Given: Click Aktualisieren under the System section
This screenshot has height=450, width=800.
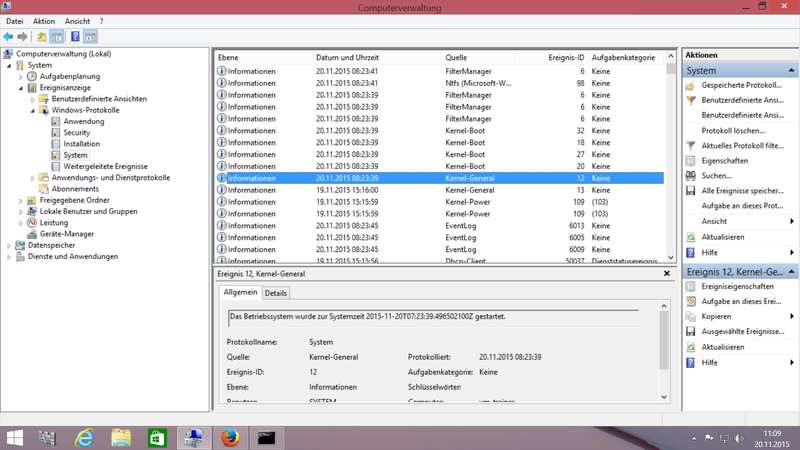Looking at the screenshot, I should point(722,237).
